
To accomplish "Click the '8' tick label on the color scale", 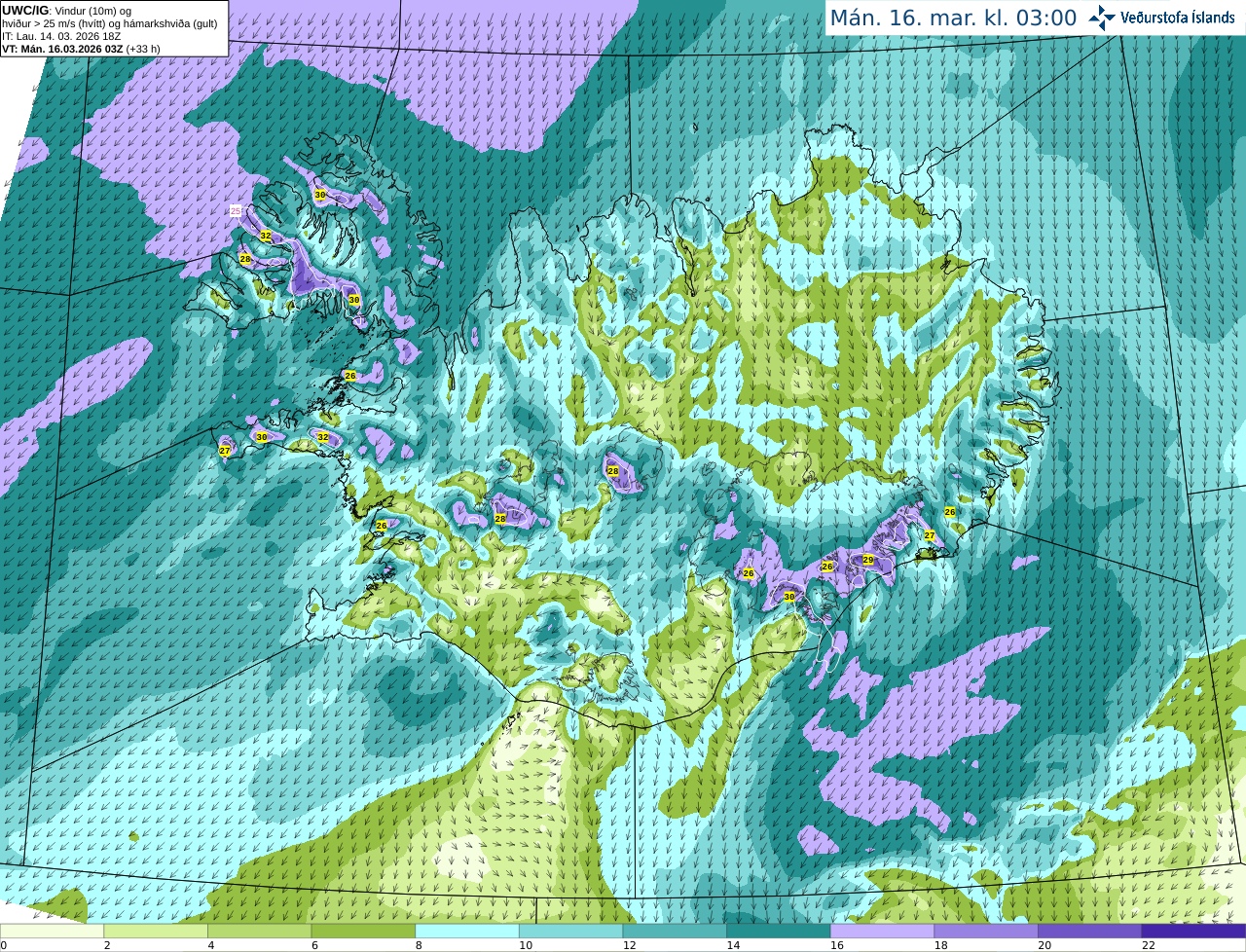I will [x=419, y=945].
